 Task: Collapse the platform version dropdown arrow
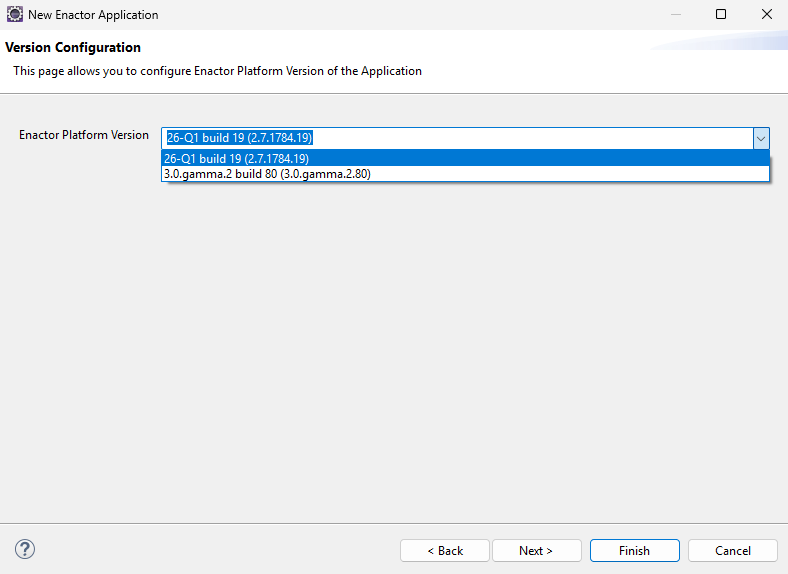click(x=761, y=138)
